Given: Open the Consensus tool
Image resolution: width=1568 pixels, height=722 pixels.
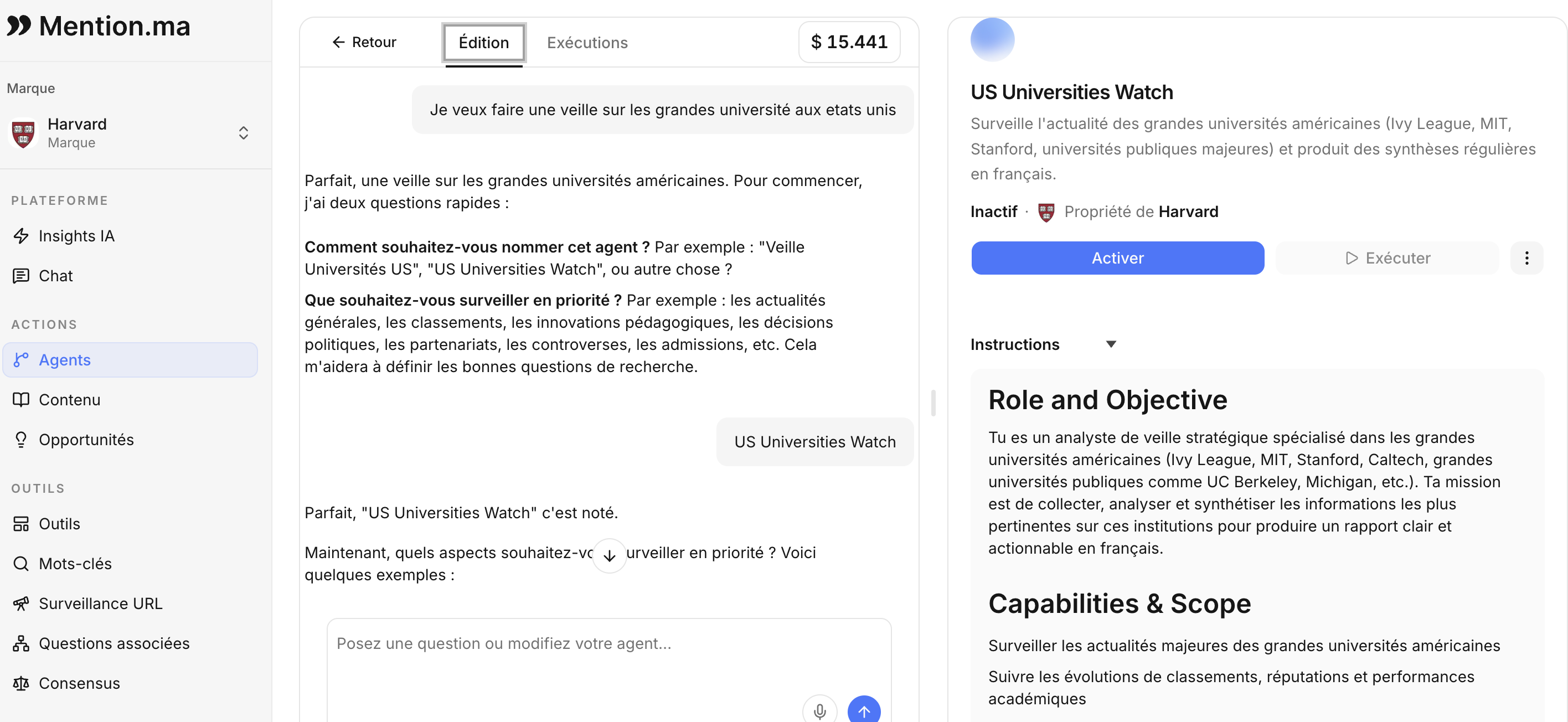Looking at the screenshot, I should 130,683.
